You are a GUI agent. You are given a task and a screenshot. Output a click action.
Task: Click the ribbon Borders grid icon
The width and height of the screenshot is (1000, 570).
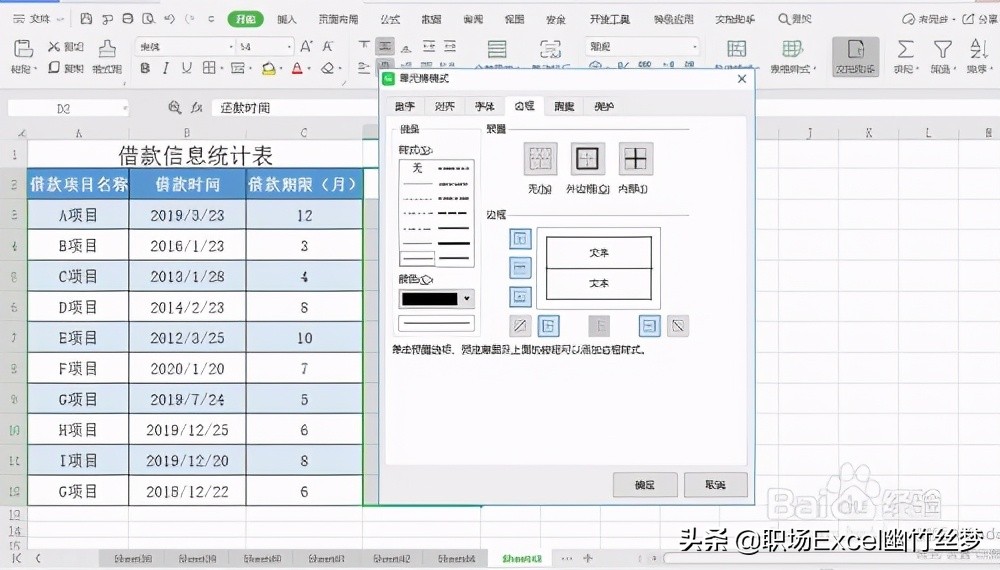pyautogui.click(x=209, y=68)
